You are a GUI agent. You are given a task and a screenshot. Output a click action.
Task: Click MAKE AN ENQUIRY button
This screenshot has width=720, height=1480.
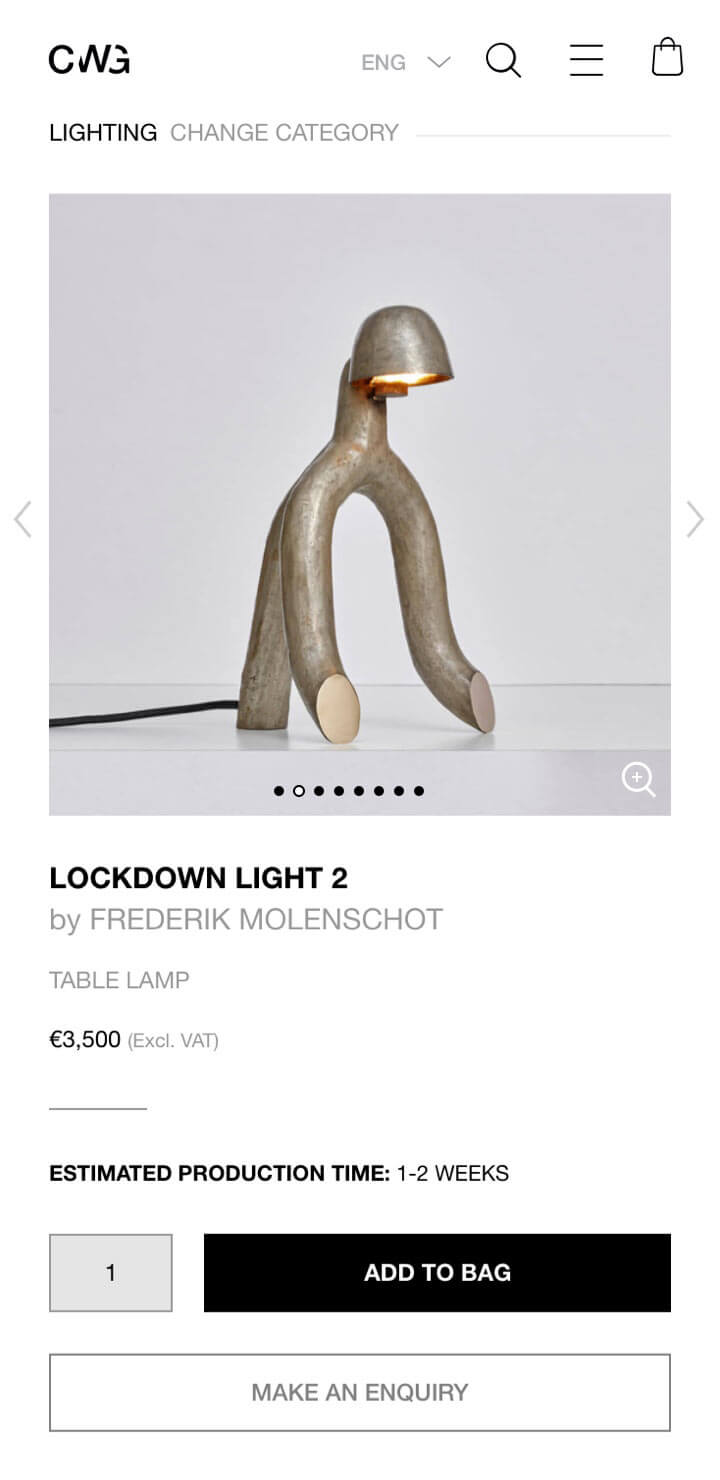(x=360, y=1392)
